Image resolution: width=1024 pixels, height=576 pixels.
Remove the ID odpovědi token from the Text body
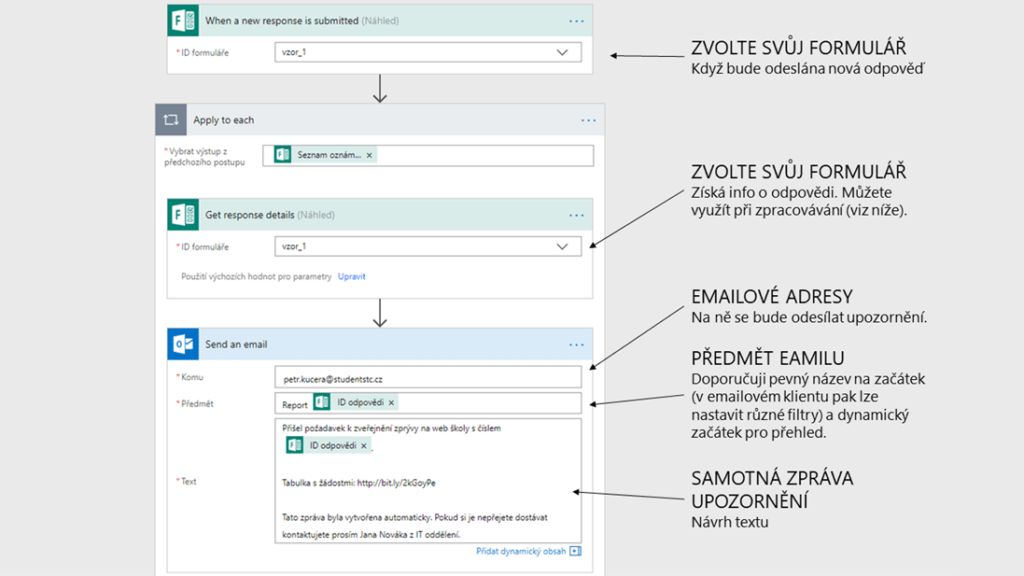364,445
